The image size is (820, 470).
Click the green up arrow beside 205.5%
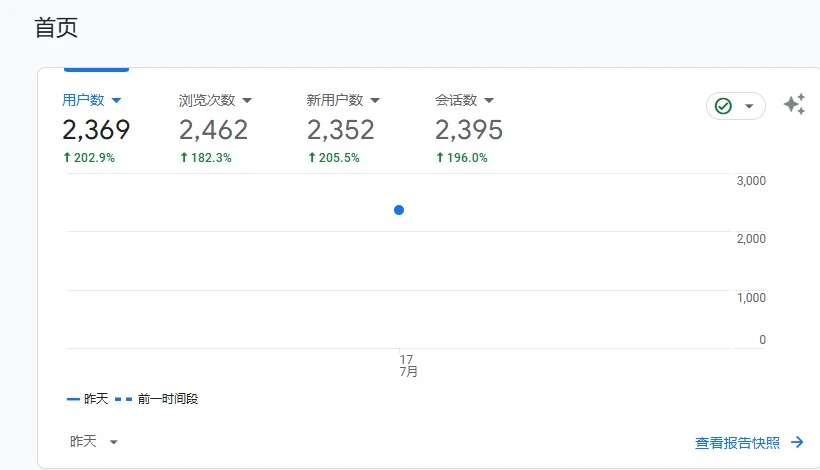tap(312, 158)
